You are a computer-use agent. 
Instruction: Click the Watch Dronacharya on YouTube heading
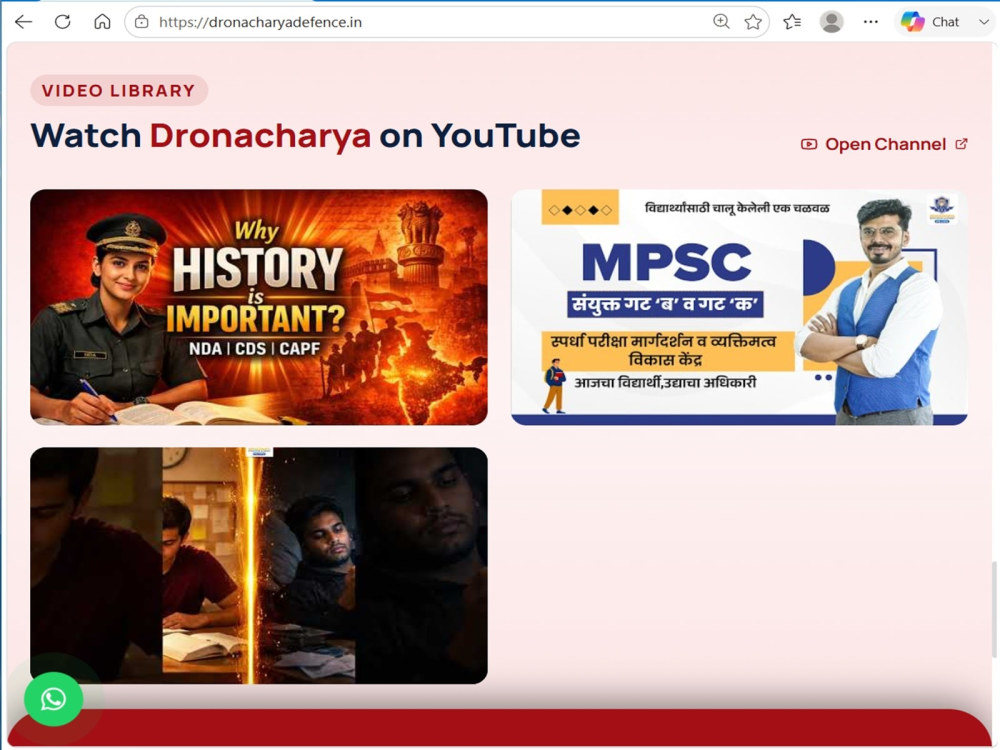tap(305, 136)
